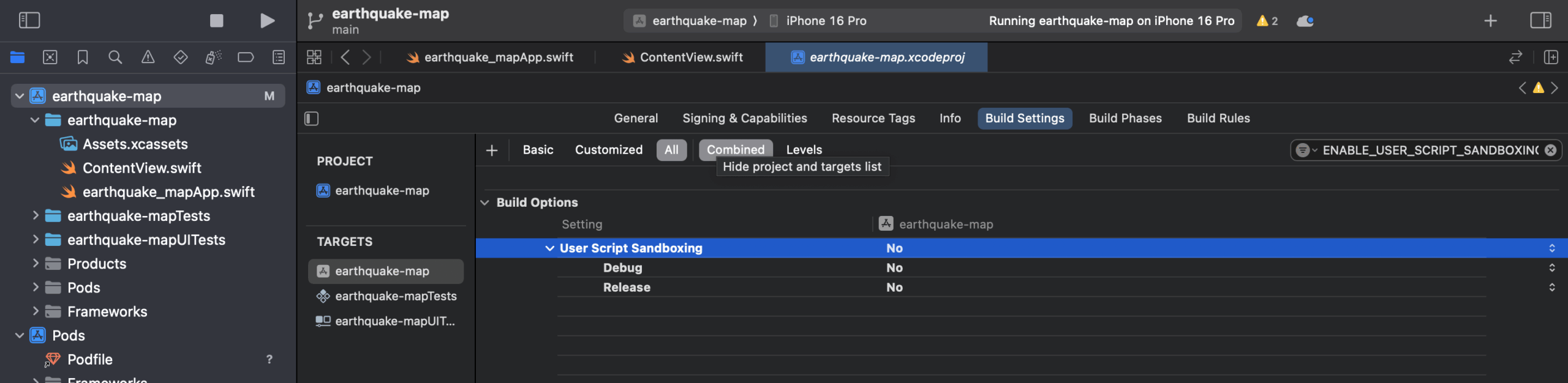Expand the Products folder
1568x383 pixels.
coord(35,263)
